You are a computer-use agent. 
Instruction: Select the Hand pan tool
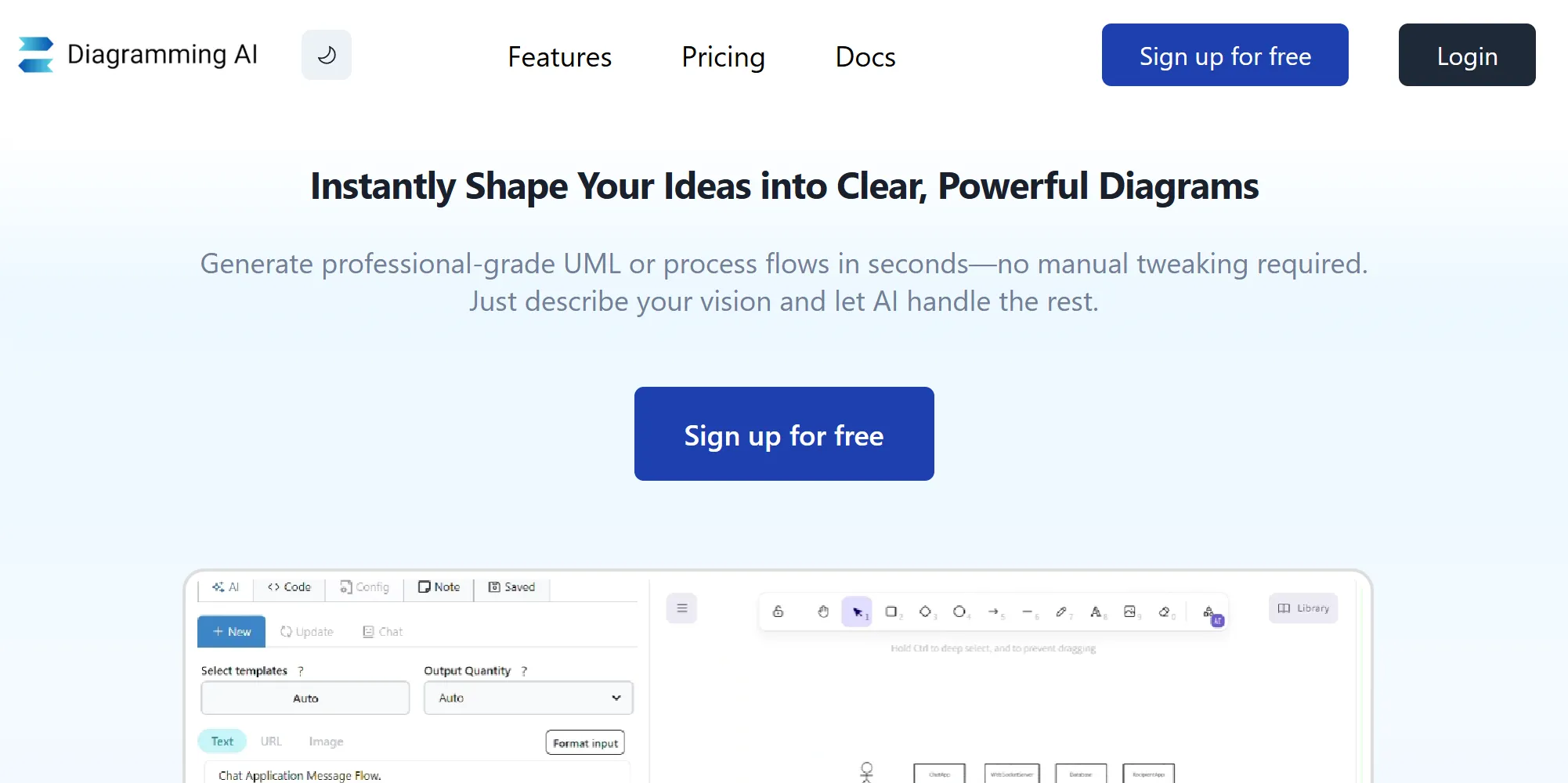click(x=823, y=612)
